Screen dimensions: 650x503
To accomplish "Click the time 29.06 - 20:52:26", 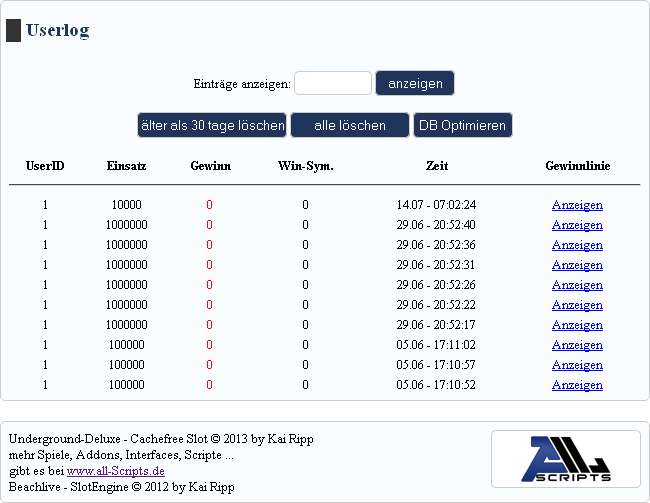I will [x=436, y=285].
